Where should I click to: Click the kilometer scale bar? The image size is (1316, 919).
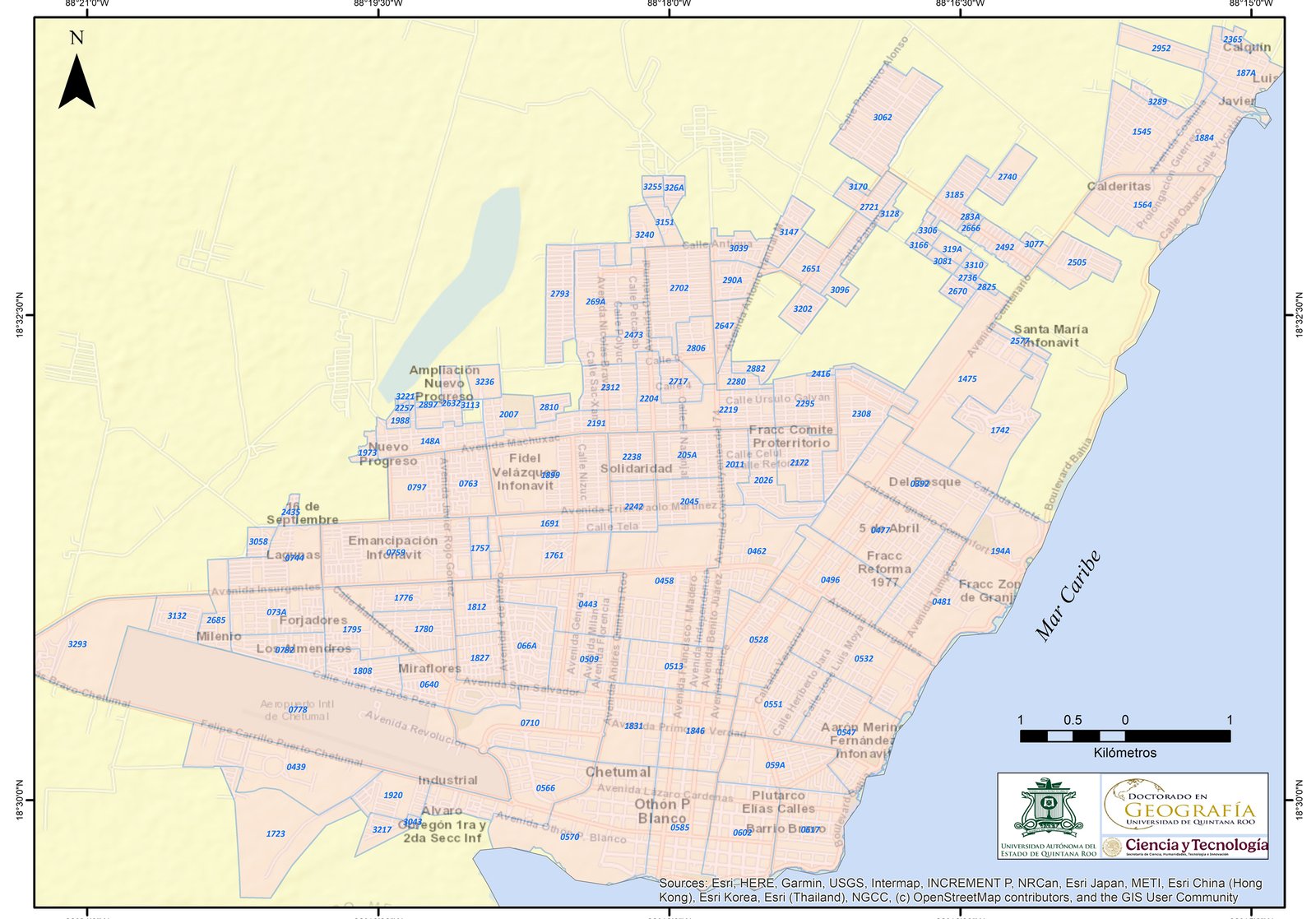click(x=1125, y=736)
